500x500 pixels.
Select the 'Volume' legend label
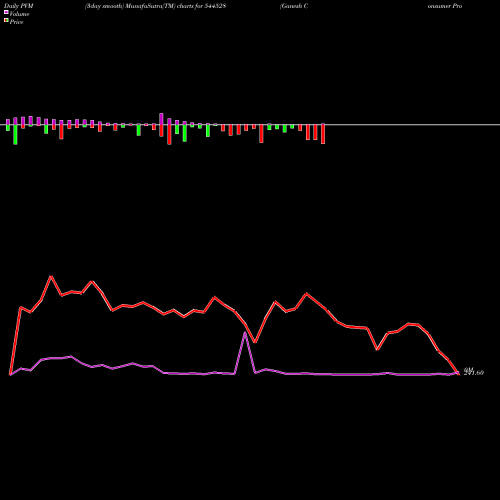tap(19, 14)
